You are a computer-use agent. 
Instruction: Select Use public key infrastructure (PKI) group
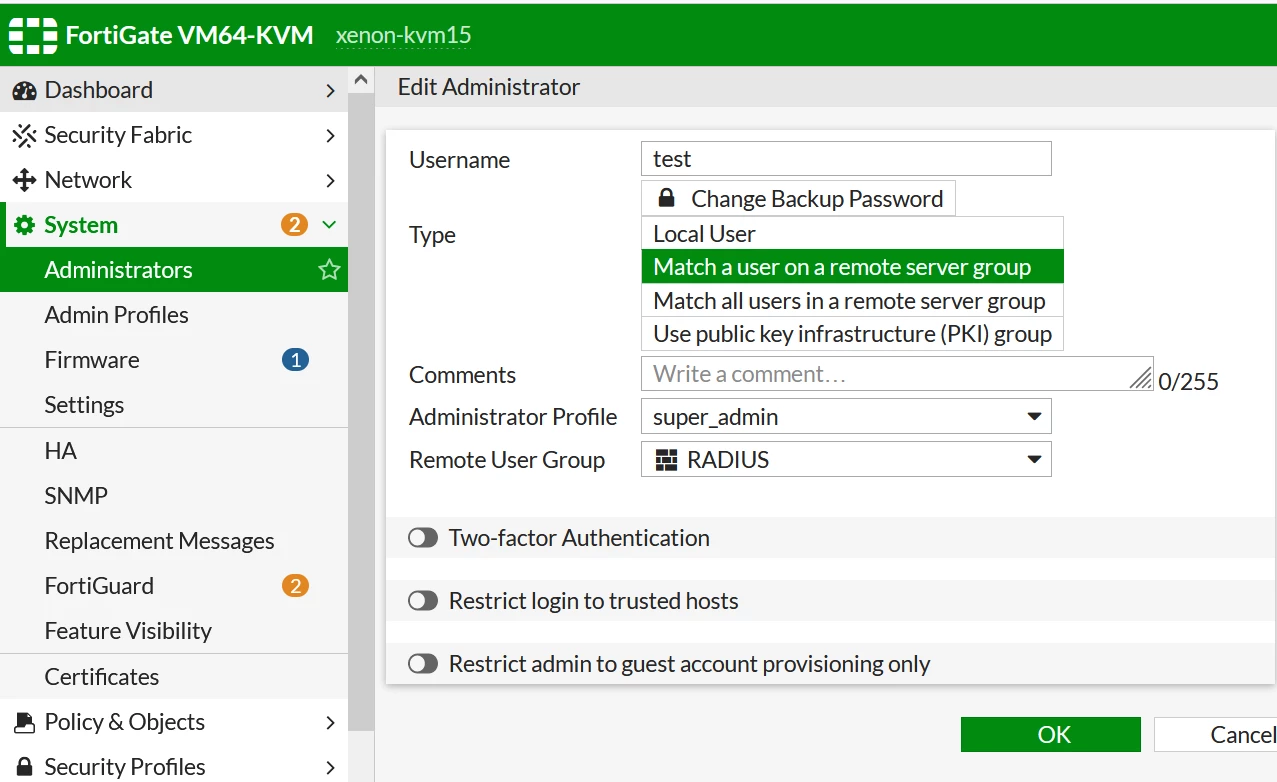click(x=852, y=334)
